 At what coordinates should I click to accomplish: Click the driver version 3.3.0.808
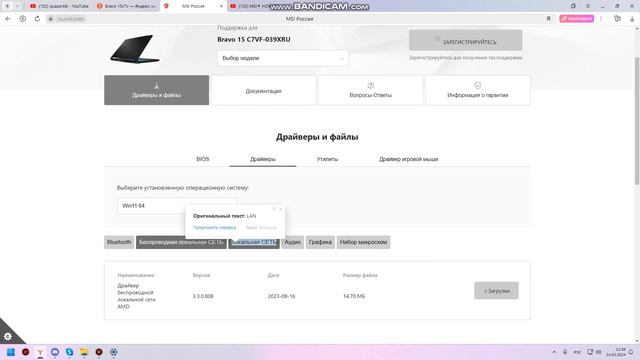pyautogui.click(x=203, y=296)
